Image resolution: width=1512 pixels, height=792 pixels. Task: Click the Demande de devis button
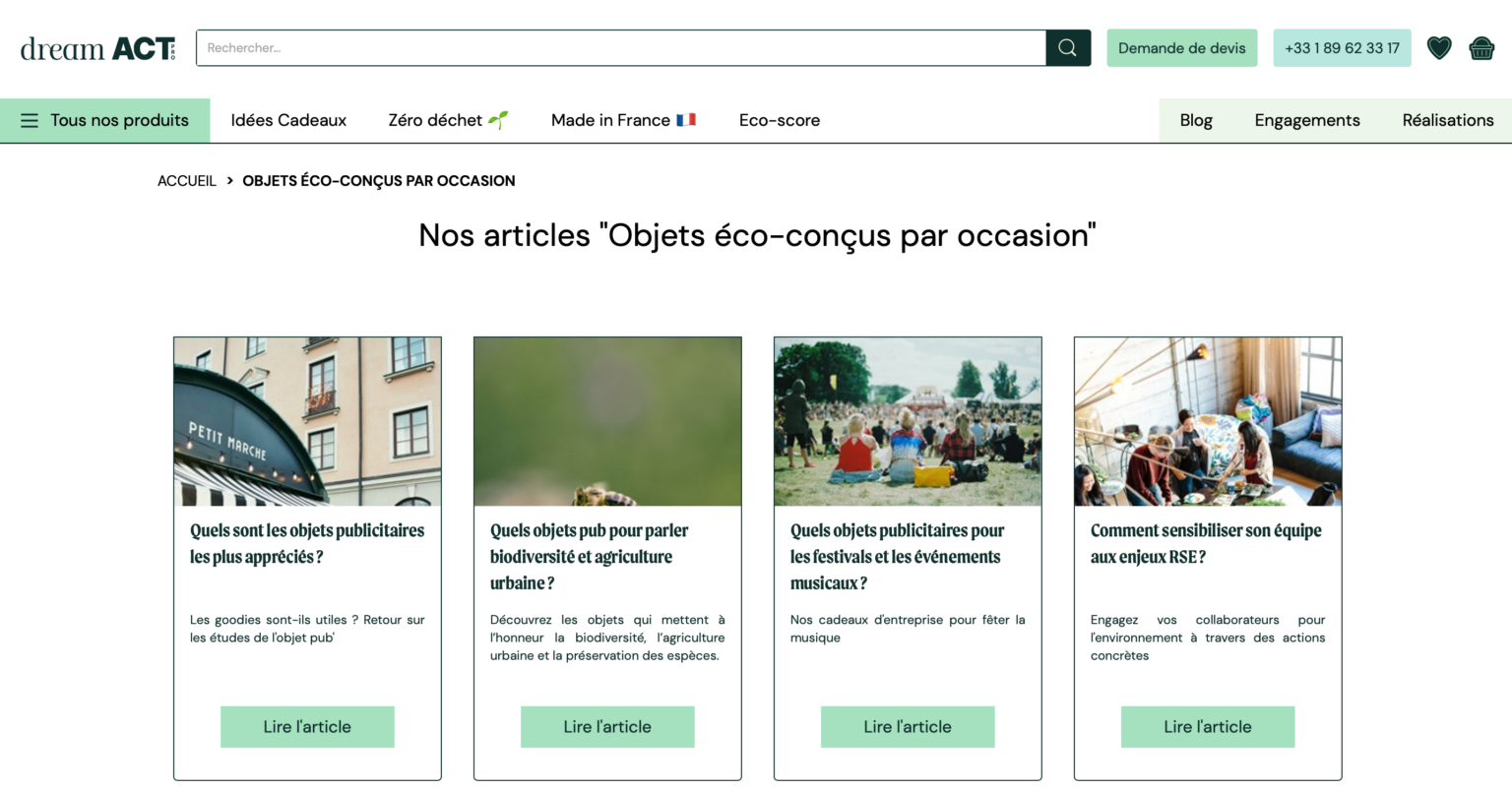point(1182,47)
